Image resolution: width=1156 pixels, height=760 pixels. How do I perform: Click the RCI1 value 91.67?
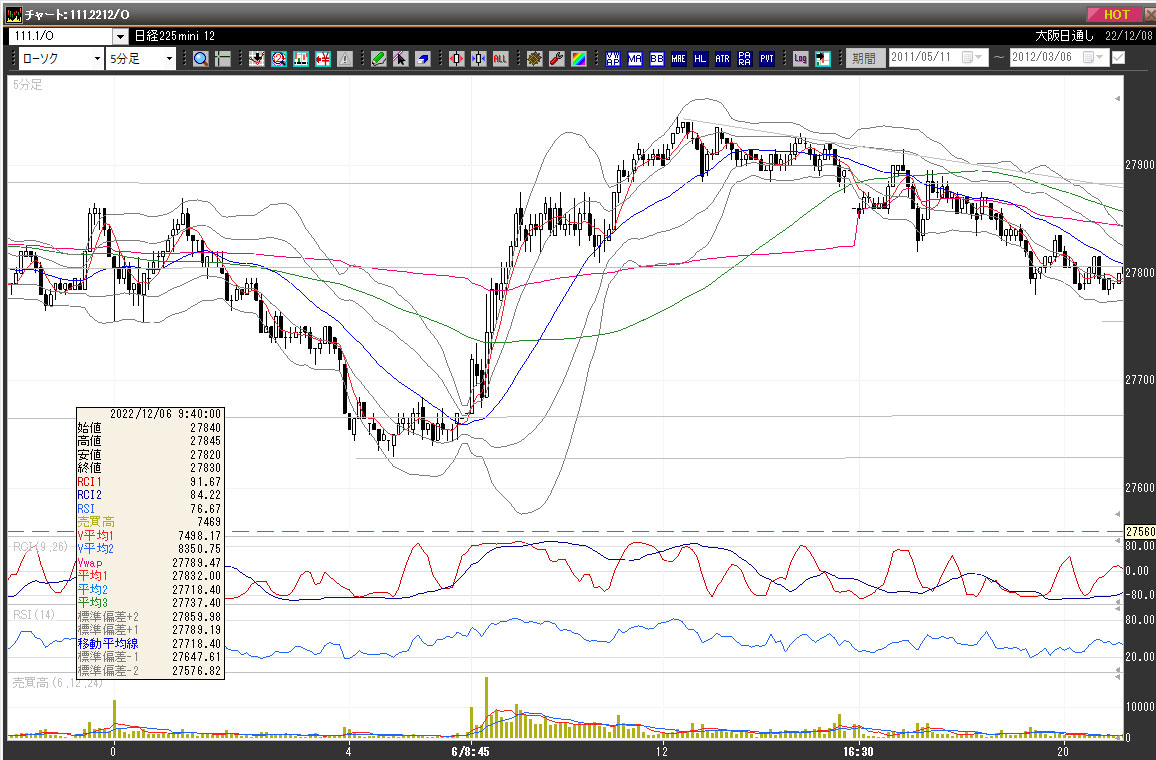tap(205, 482)
